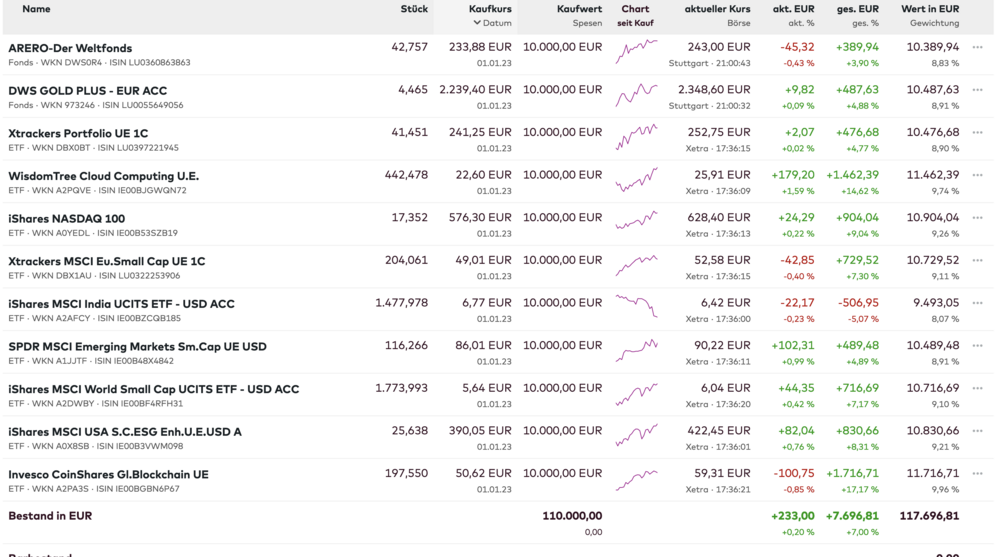Screen dimensions: 1000x557
Task: Open options menu for iShares MSCI India
Action: point(977,303)
